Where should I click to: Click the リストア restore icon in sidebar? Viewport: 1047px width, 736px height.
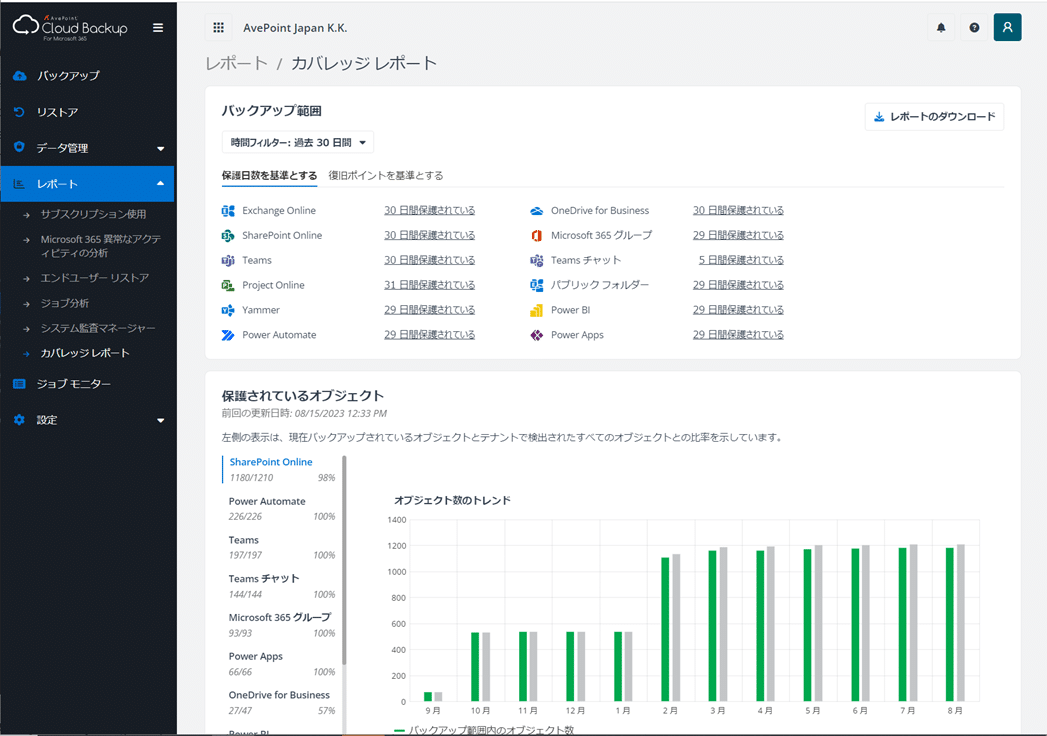pyautogui.click(x=19, y=112)
